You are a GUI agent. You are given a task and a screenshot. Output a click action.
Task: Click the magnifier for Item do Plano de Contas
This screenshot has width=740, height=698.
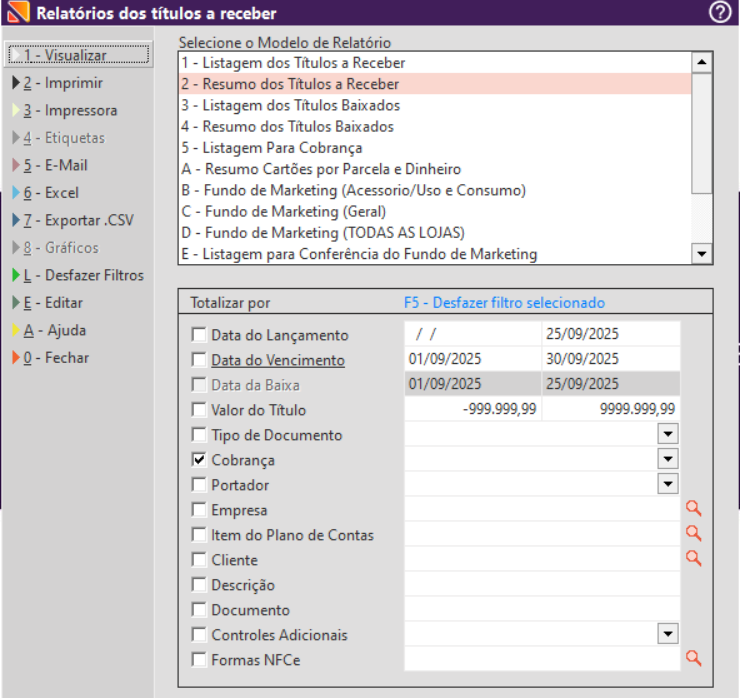(693, 534)
